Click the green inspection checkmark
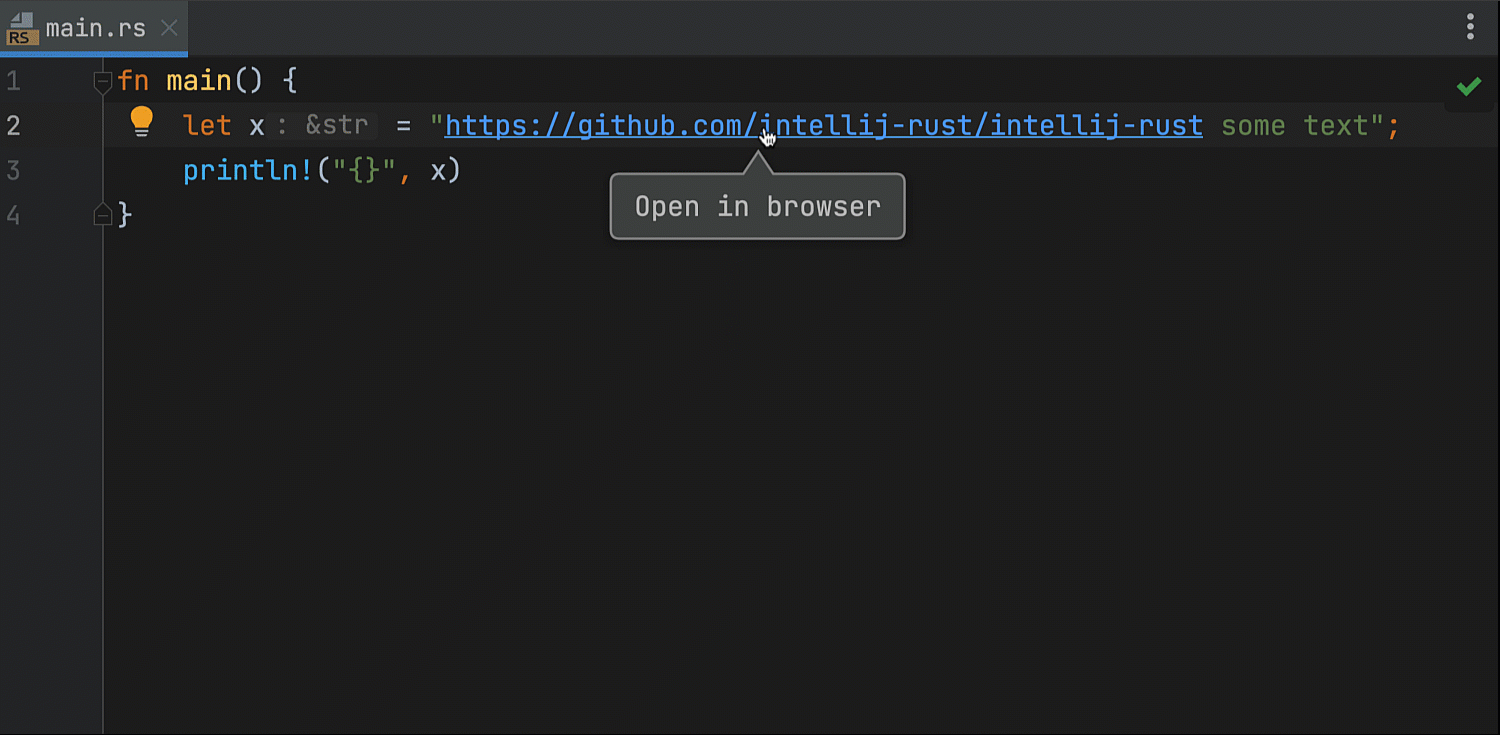The width and height of the screenshot is (1500, 735). 1468,87
